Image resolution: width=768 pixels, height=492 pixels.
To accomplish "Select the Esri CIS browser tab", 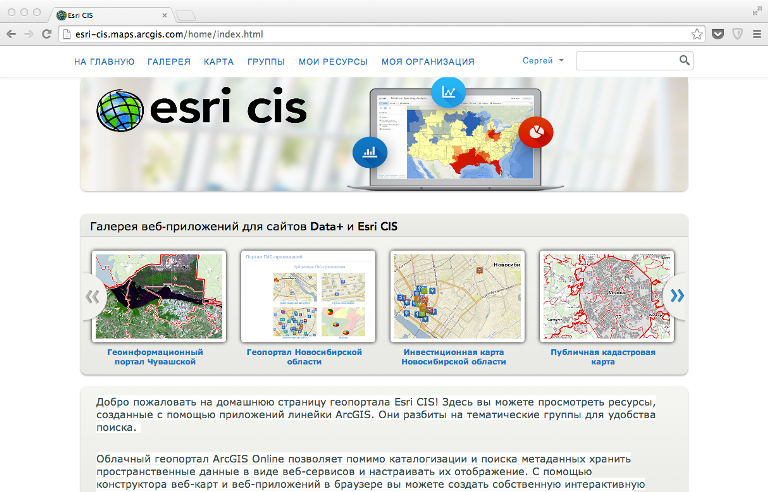I will (110, 15).
